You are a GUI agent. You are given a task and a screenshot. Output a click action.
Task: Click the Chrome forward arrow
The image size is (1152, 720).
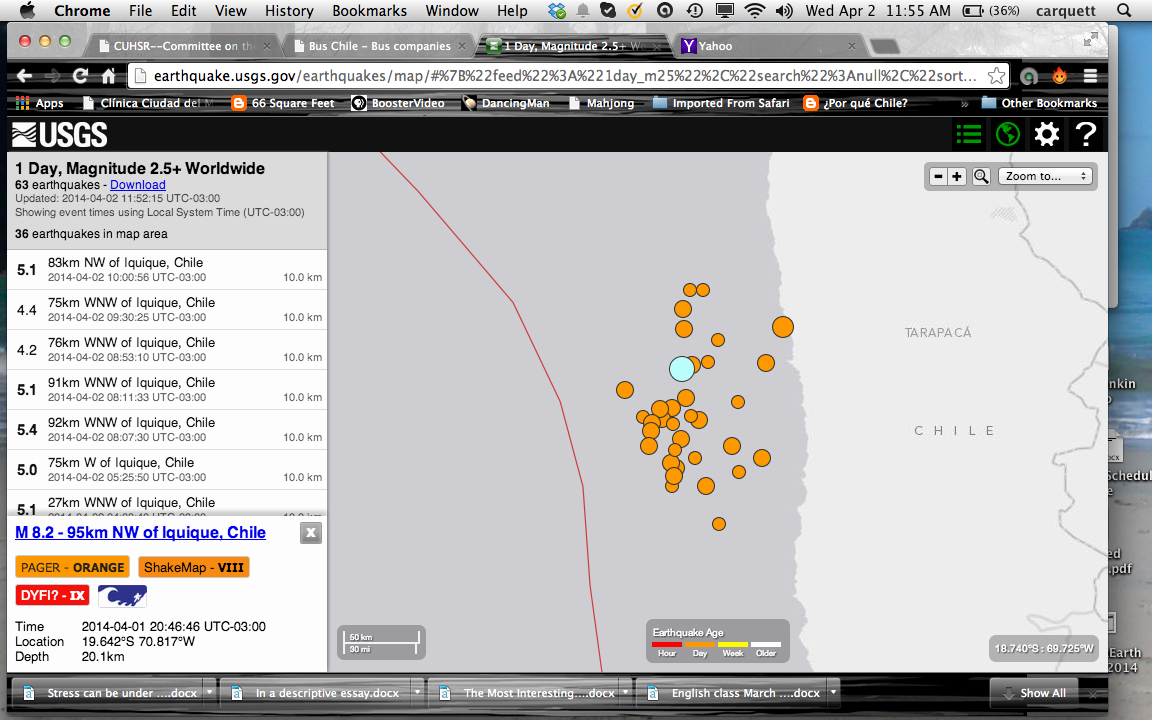52,76
